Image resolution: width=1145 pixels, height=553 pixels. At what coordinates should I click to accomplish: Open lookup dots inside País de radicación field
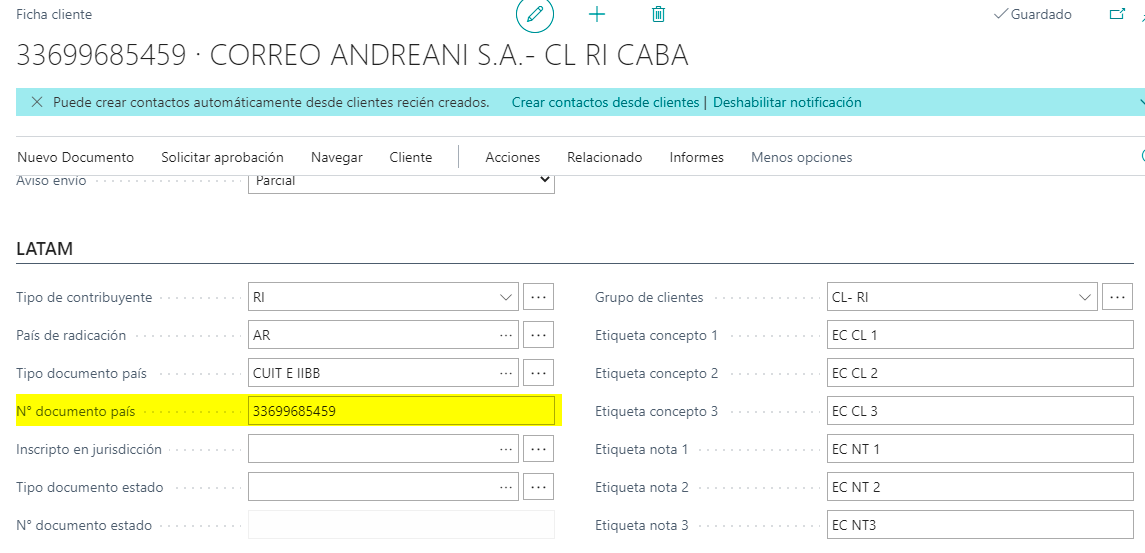pyautogui.click(x=505, y=335)
